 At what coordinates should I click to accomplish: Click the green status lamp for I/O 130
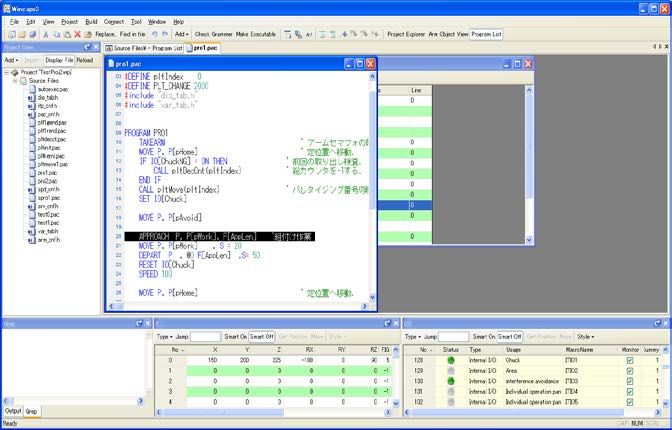pyautogui.click(x=450, y=381)
